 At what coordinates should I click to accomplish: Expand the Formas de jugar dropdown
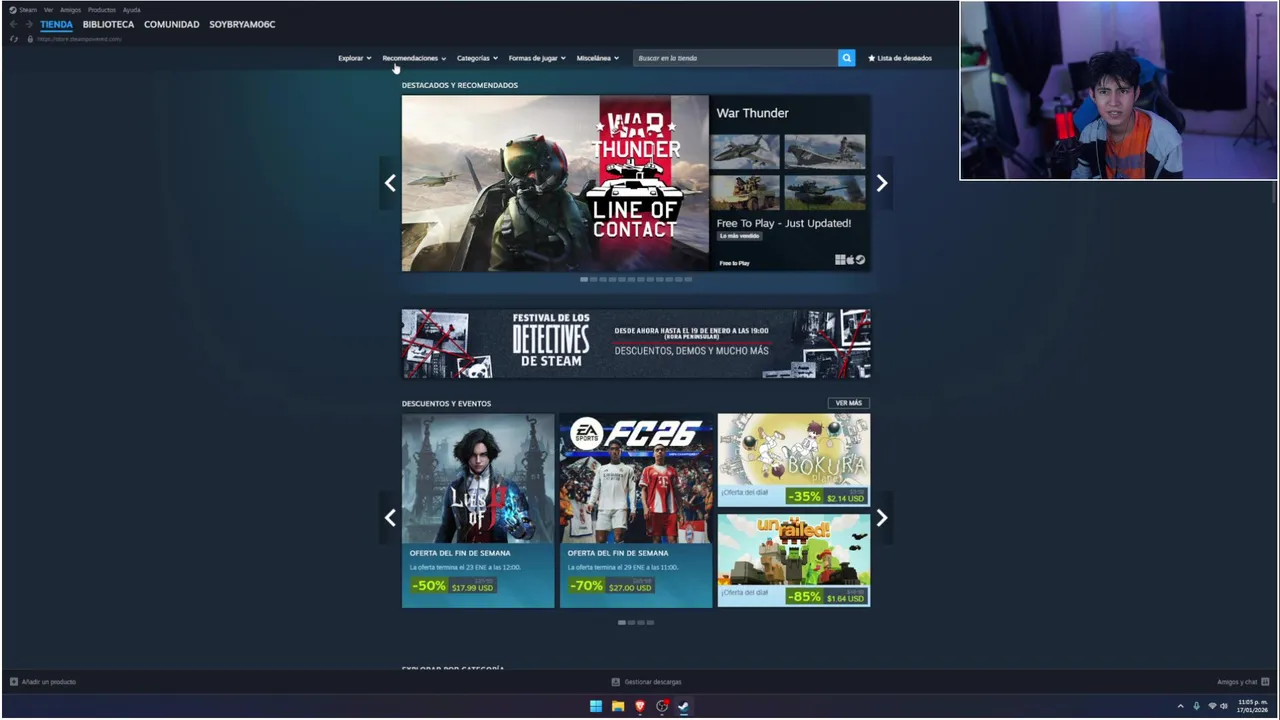[537, 58]
